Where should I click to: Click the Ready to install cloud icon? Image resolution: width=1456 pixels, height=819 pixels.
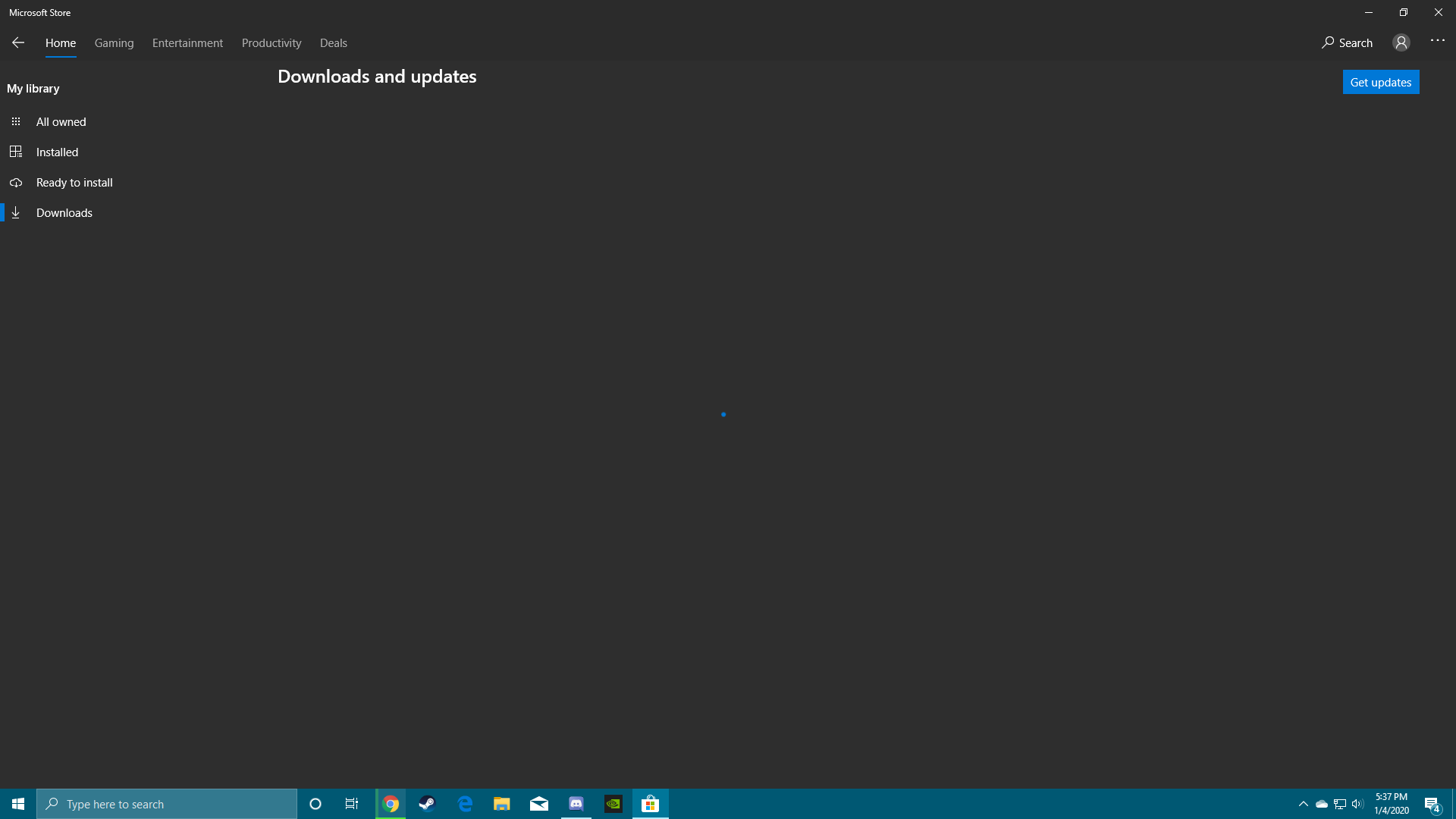point(16,183)
